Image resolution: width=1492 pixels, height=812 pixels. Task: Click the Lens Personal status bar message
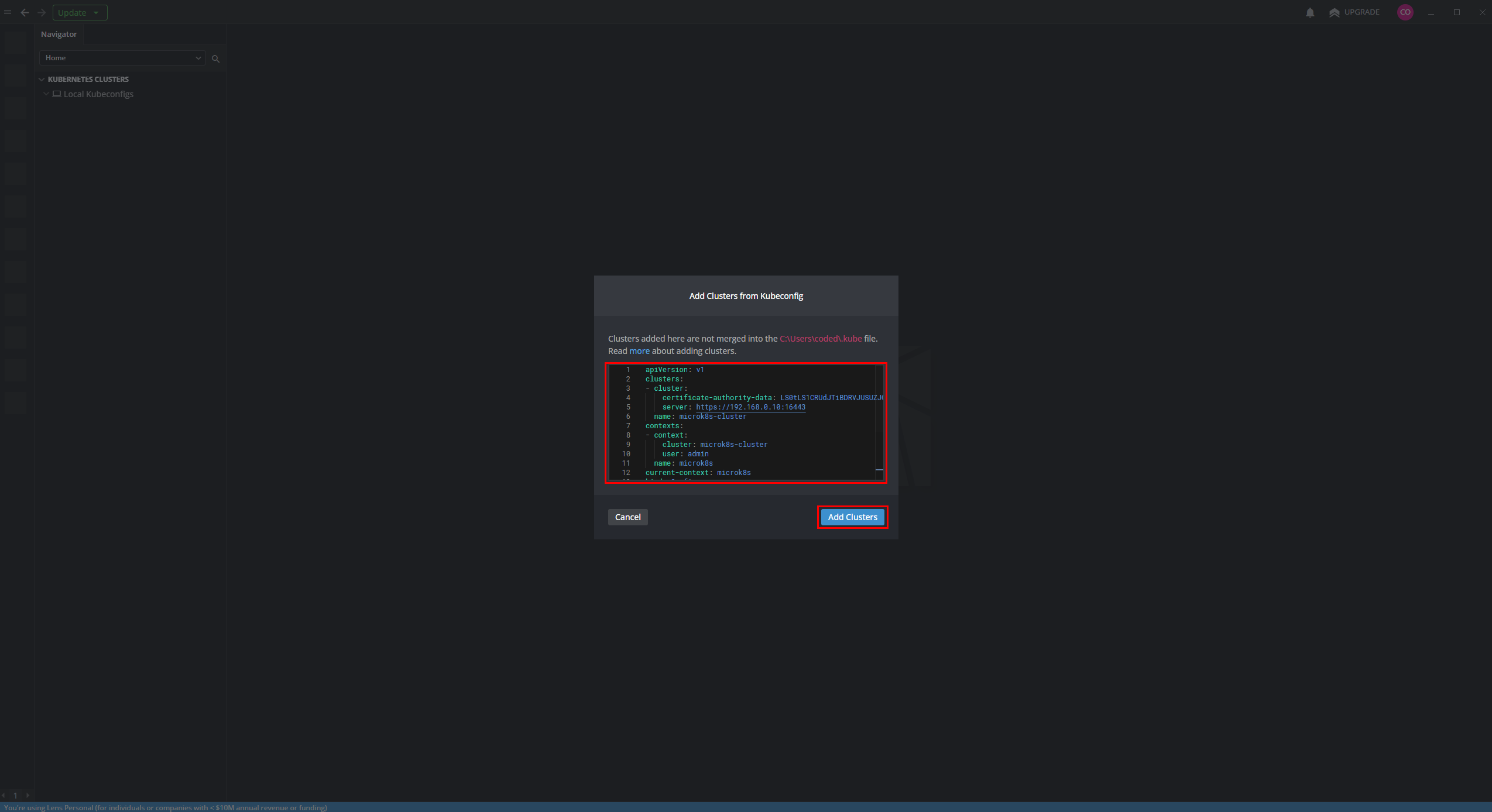[166, 807]
